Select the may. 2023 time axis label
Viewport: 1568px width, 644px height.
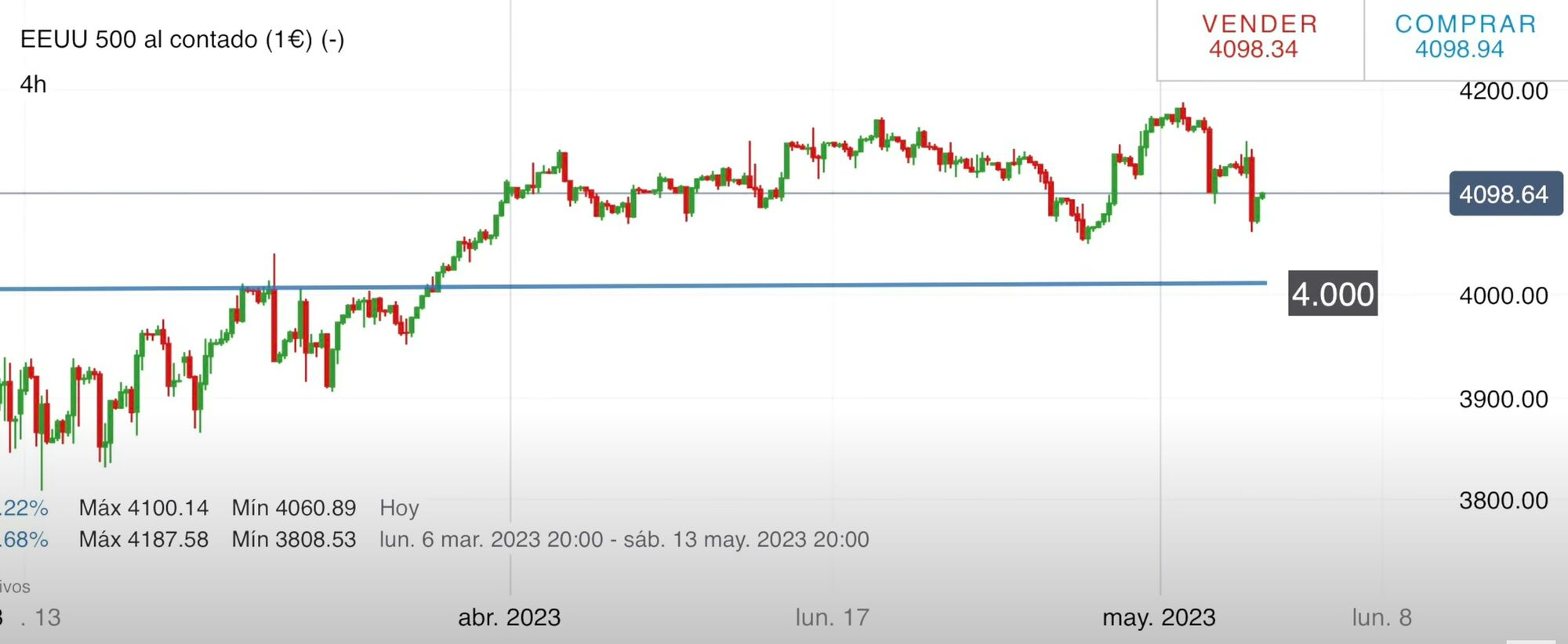(x=1159, y=617)
